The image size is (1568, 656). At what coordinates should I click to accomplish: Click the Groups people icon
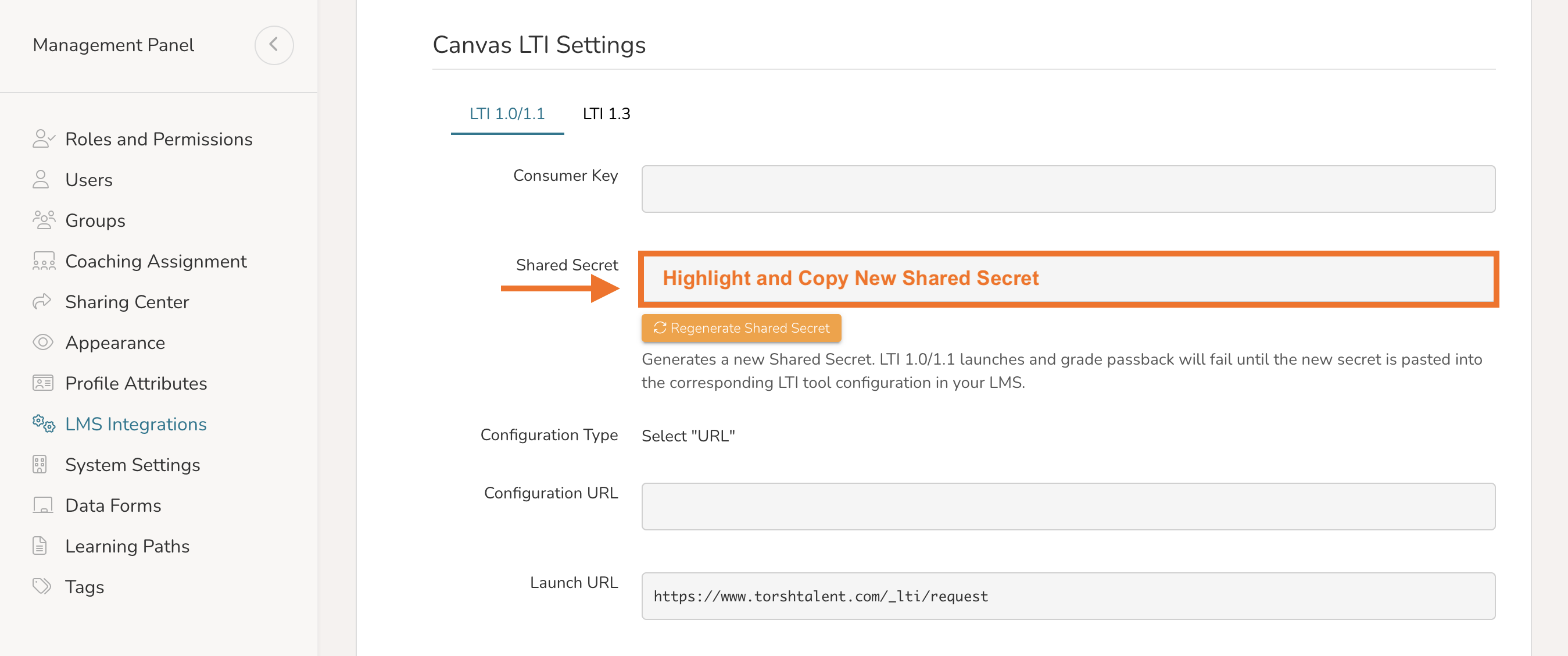44,220
